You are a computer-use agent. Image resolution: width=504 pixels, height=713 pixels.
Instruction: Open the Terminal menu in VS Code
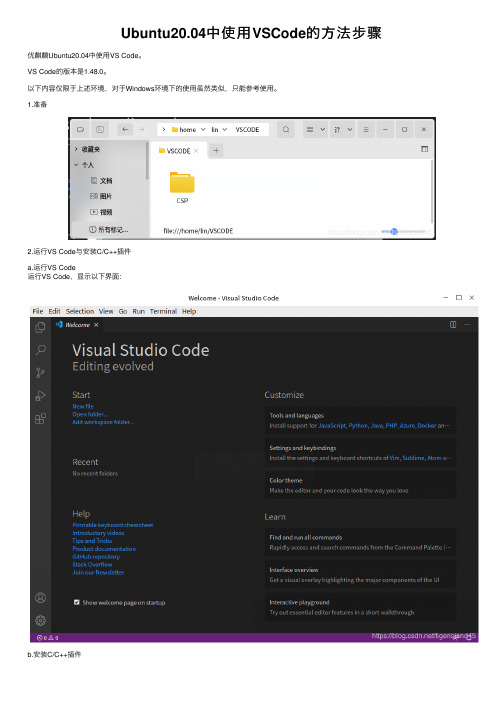tap(163, 311)
